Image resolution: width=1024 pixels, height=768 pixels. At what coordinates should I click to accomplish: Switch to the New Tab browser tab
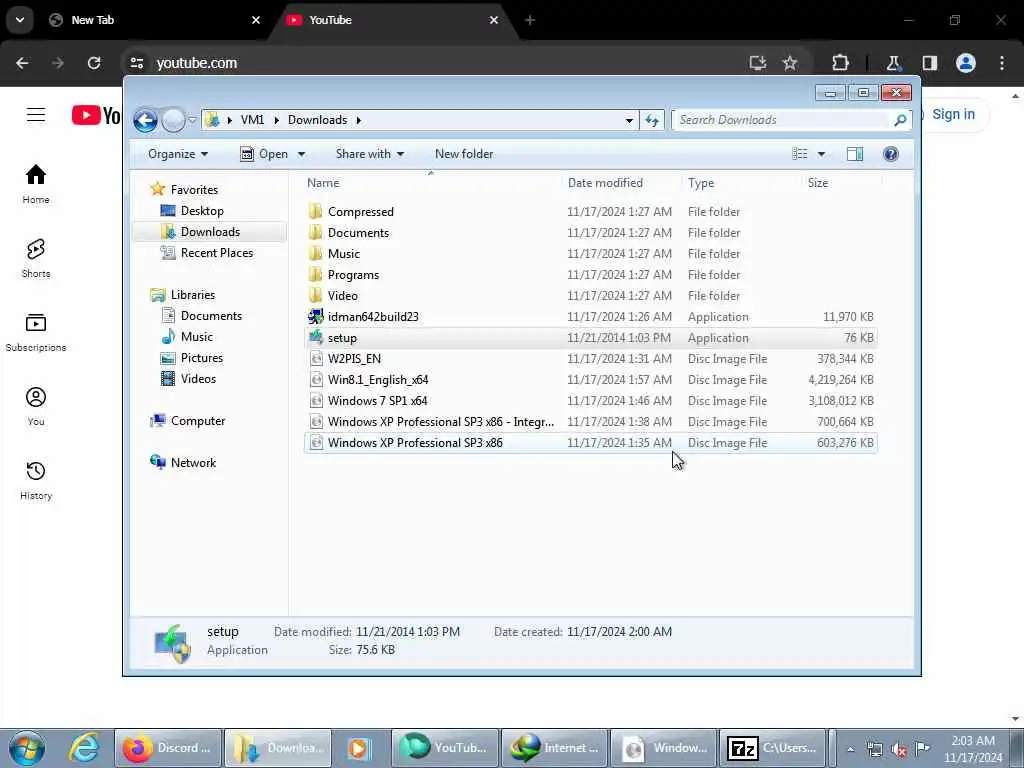click(153, 20)
